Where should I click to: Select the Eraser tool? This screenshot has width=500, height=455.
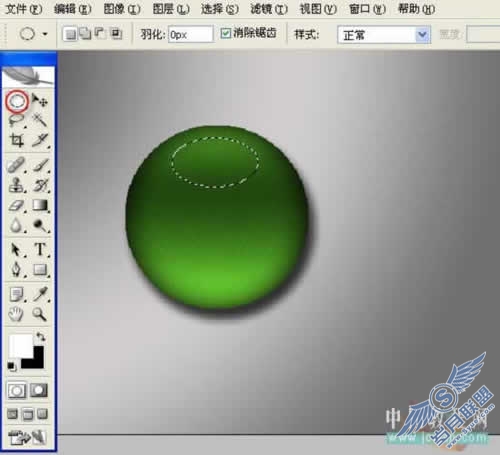(17, 205)
